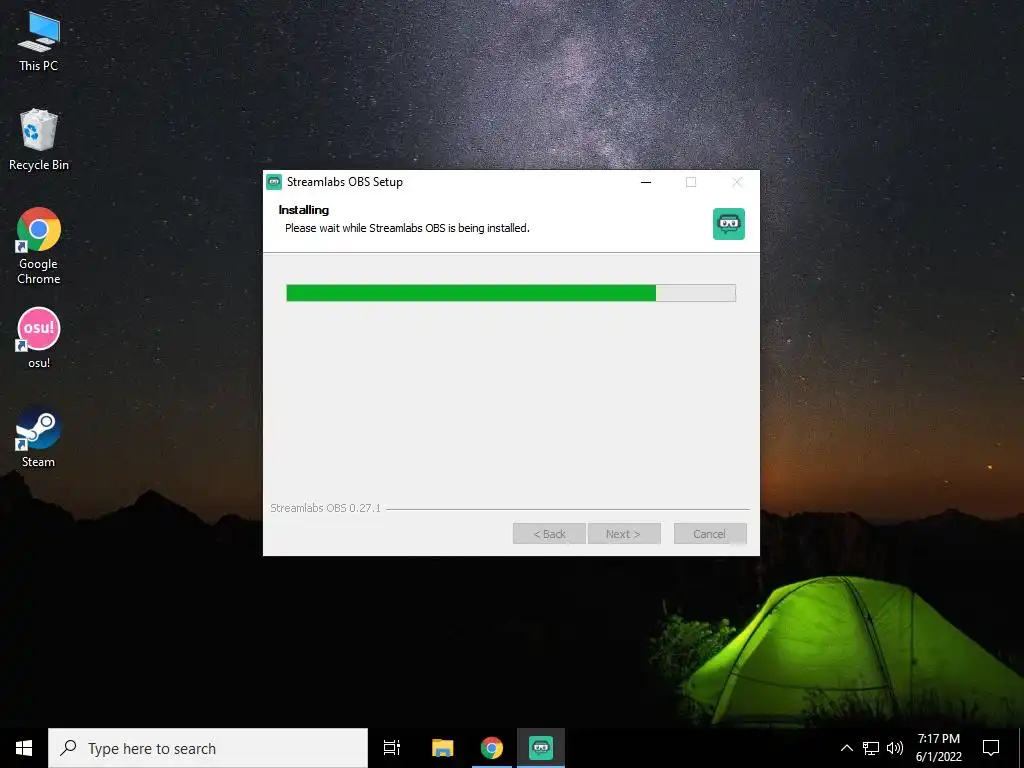Click the Next > button in the installer
Image resolution: width=1024 pixels, height=768 pixels.
624,534
